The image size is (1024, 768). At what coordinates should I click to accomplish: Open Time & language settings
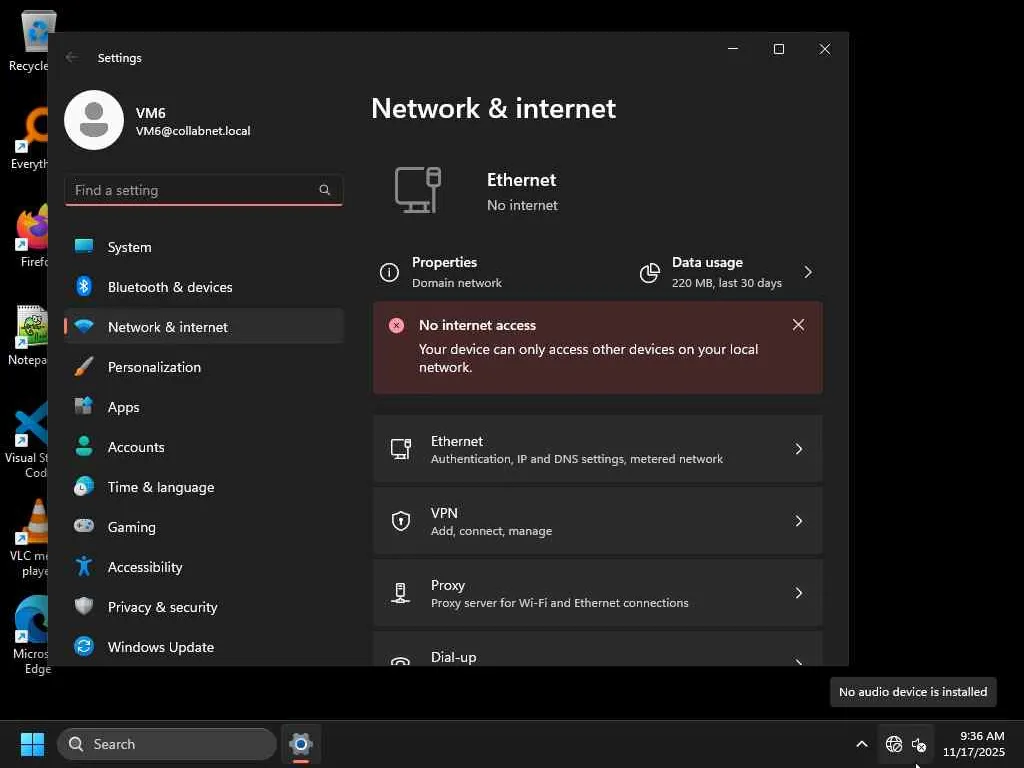coord(161,487)
